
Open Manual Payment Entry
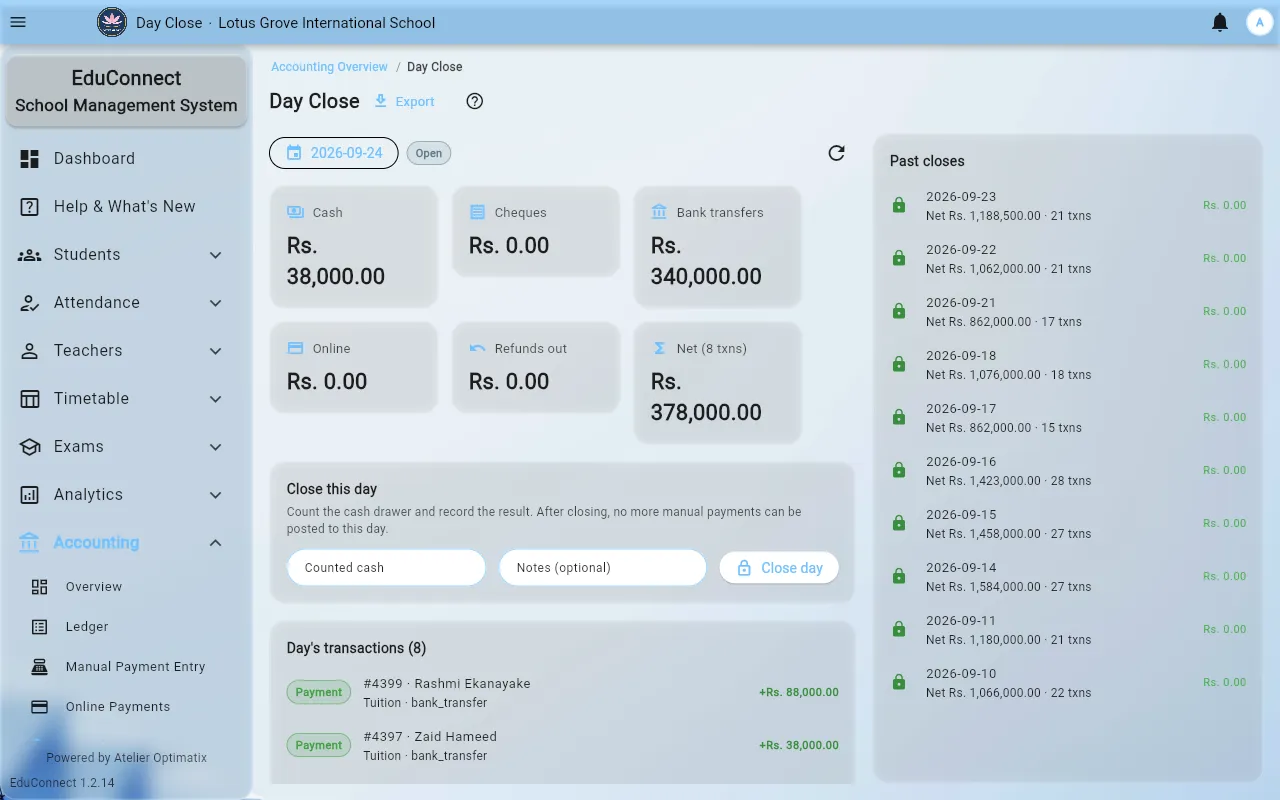pos(126,666)
